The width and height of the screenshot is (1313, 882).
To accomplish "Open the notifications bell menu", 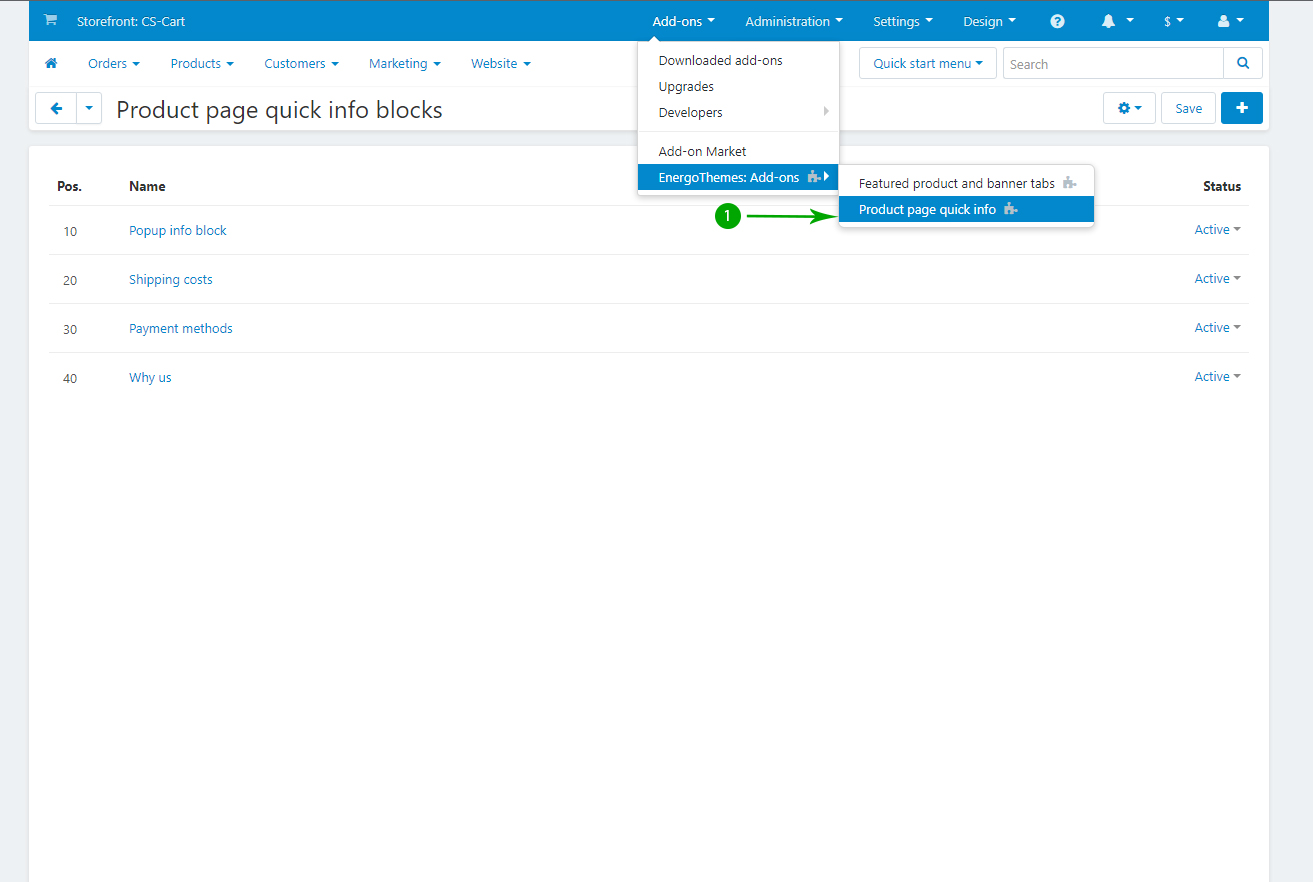I will click(1117, 21).
